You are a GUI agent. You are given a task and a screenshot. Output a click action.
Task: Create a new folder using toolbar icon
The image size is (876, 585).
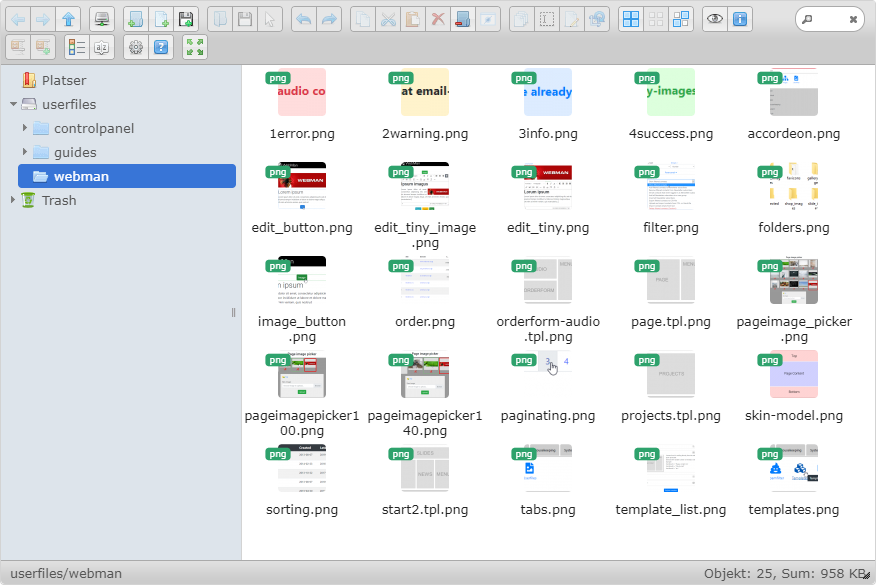[135, 19]
